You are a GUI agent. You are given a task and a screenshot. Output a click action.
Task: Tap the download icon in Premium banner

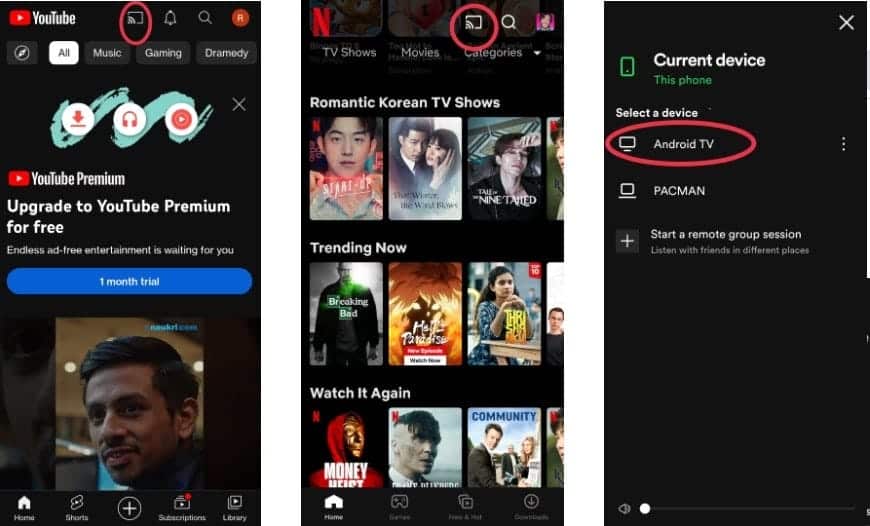tap(78, 118)
